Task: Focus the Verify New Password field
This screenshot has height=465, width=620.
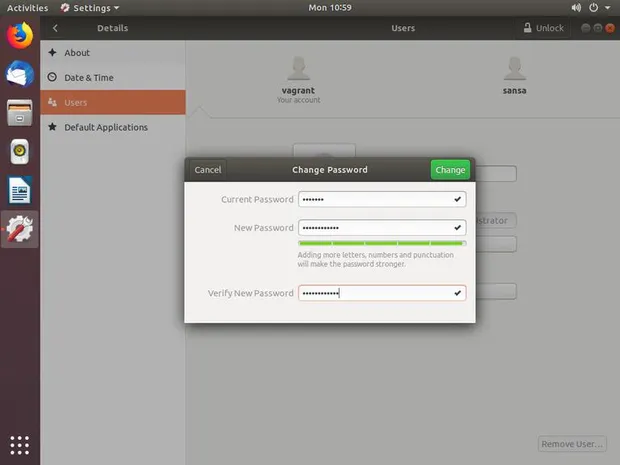Action: pos(382,293)
